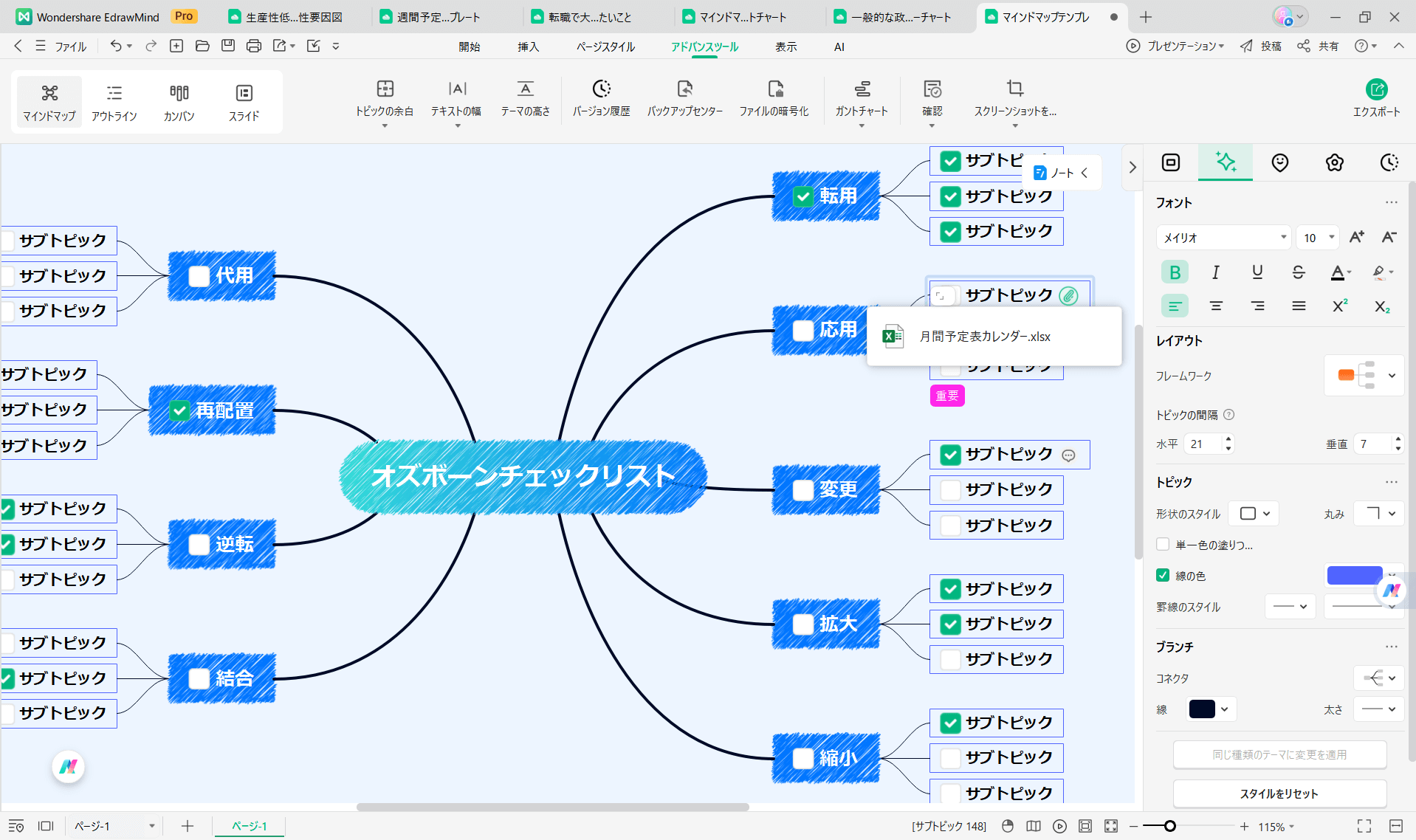Click the スタイルをリセット button
The height and width of the screenshot is (840, 1416).
tap(1279, 793)
